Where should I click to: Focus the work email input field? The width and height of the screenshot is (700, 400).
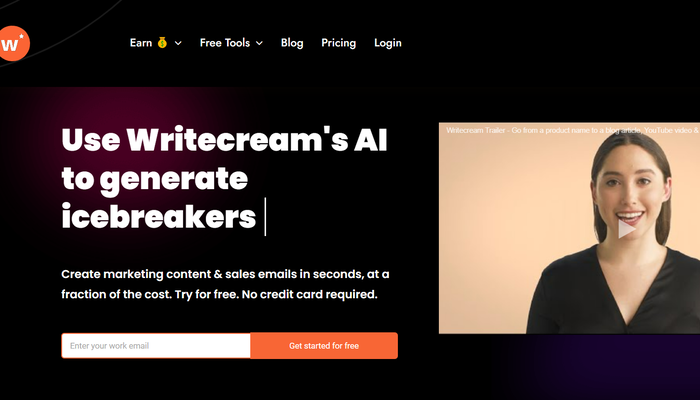[x=156, y=346]
